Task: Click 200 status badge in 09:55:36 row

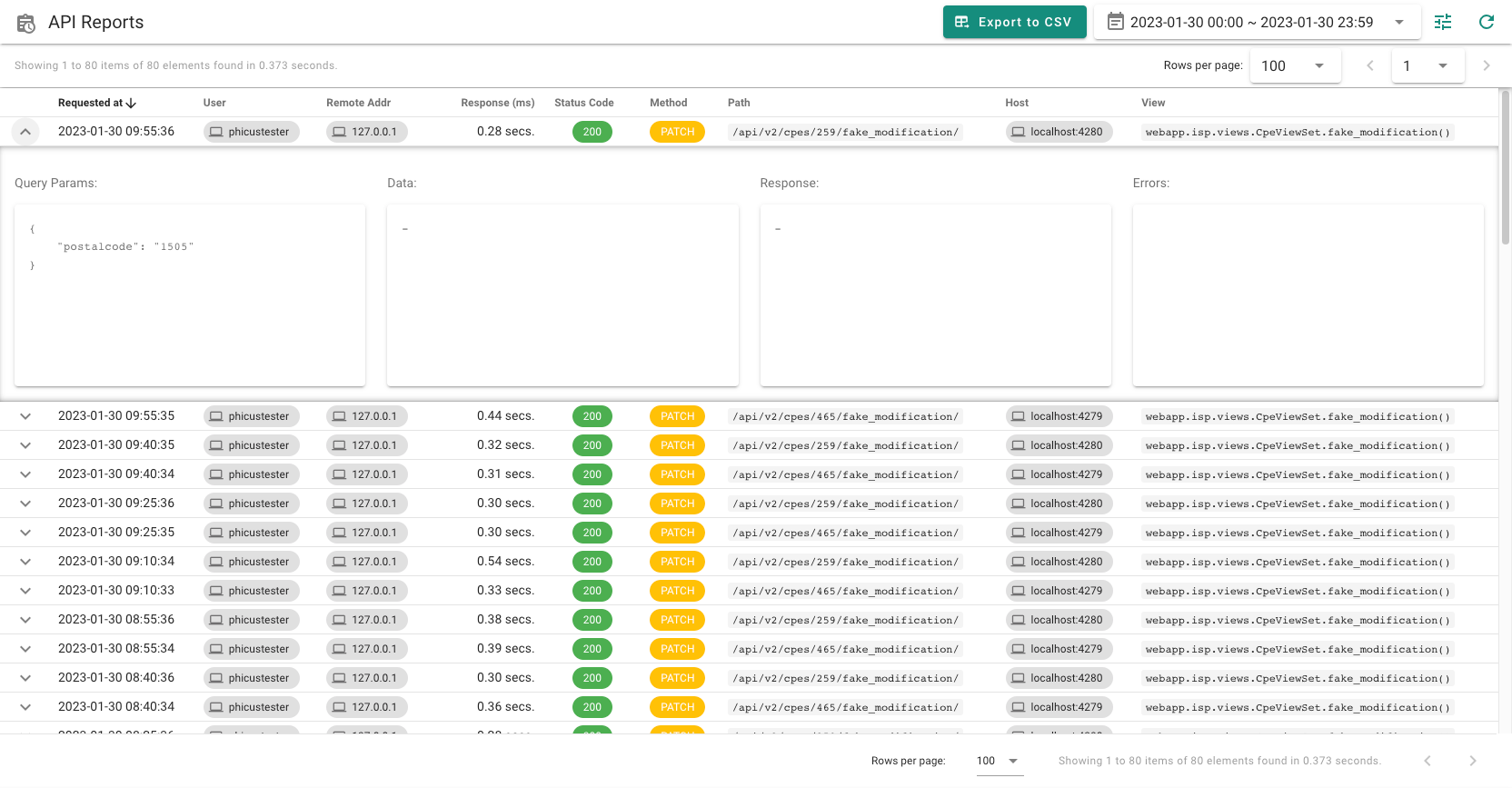Action: coord(592,132)
